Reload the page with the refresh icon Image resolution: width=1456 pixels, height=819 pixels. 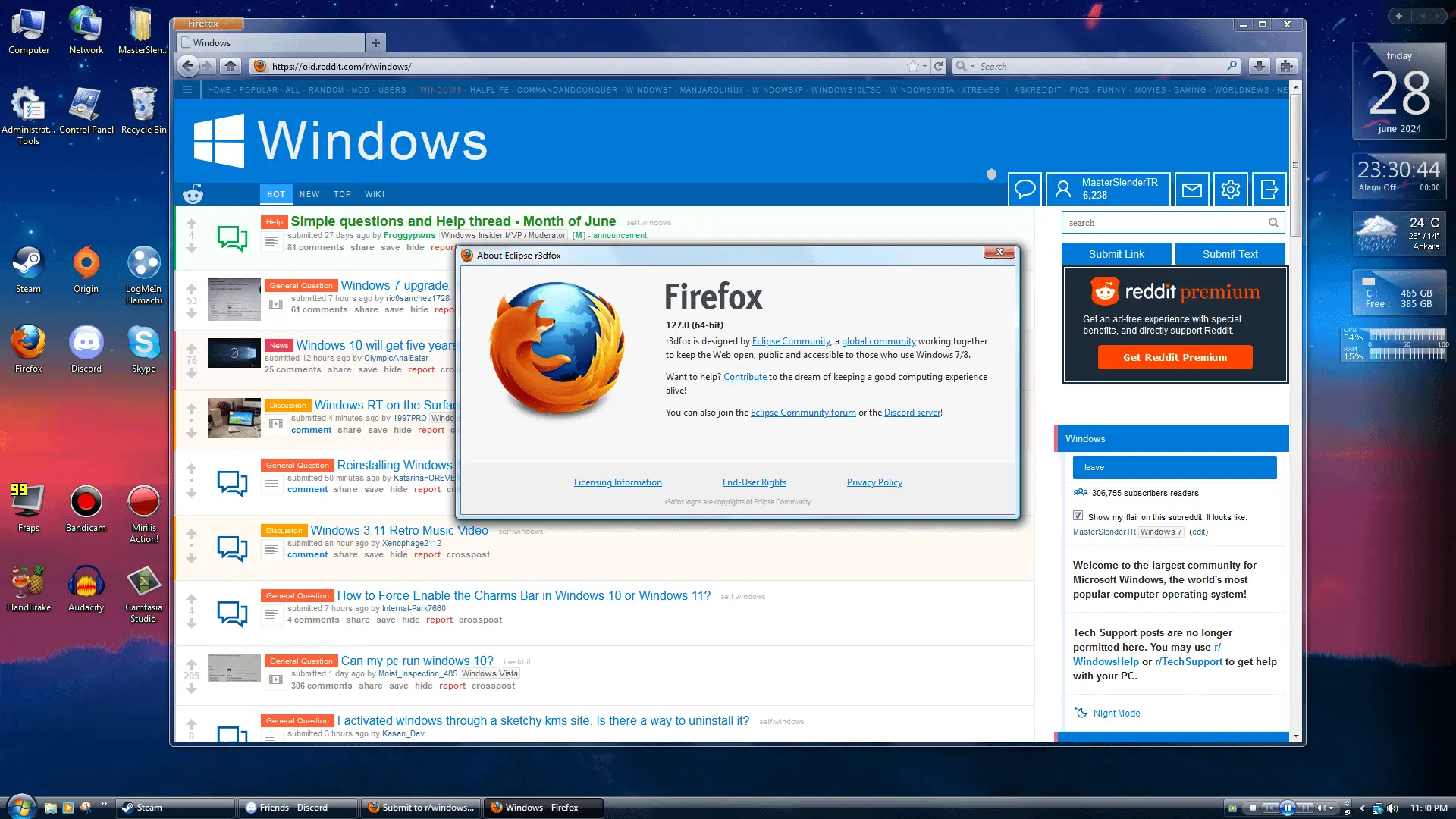coord(939,66)
